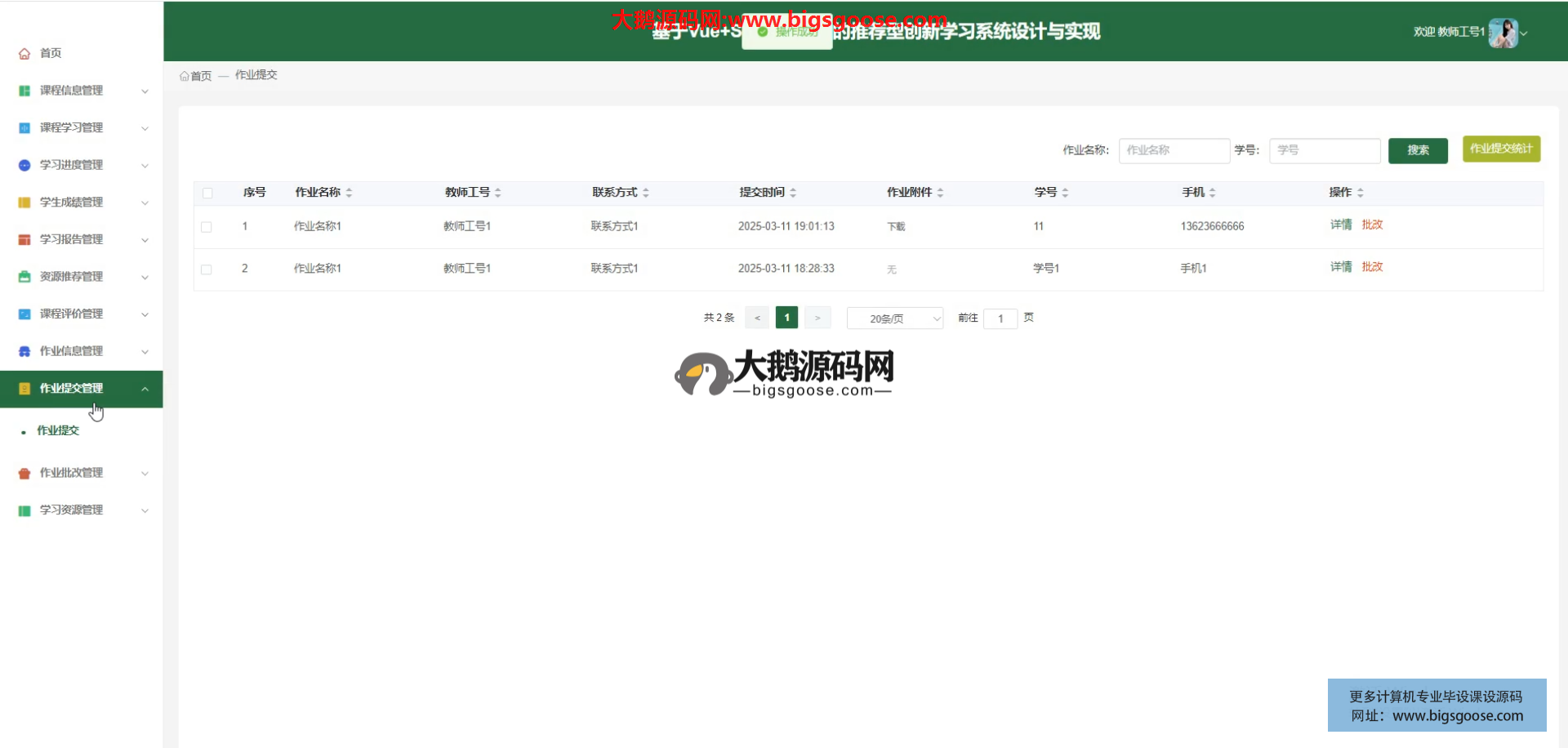Click the 资源推荐管理 sidebar icon
This screenshot has height=748, width=1568.
point(24,277)
